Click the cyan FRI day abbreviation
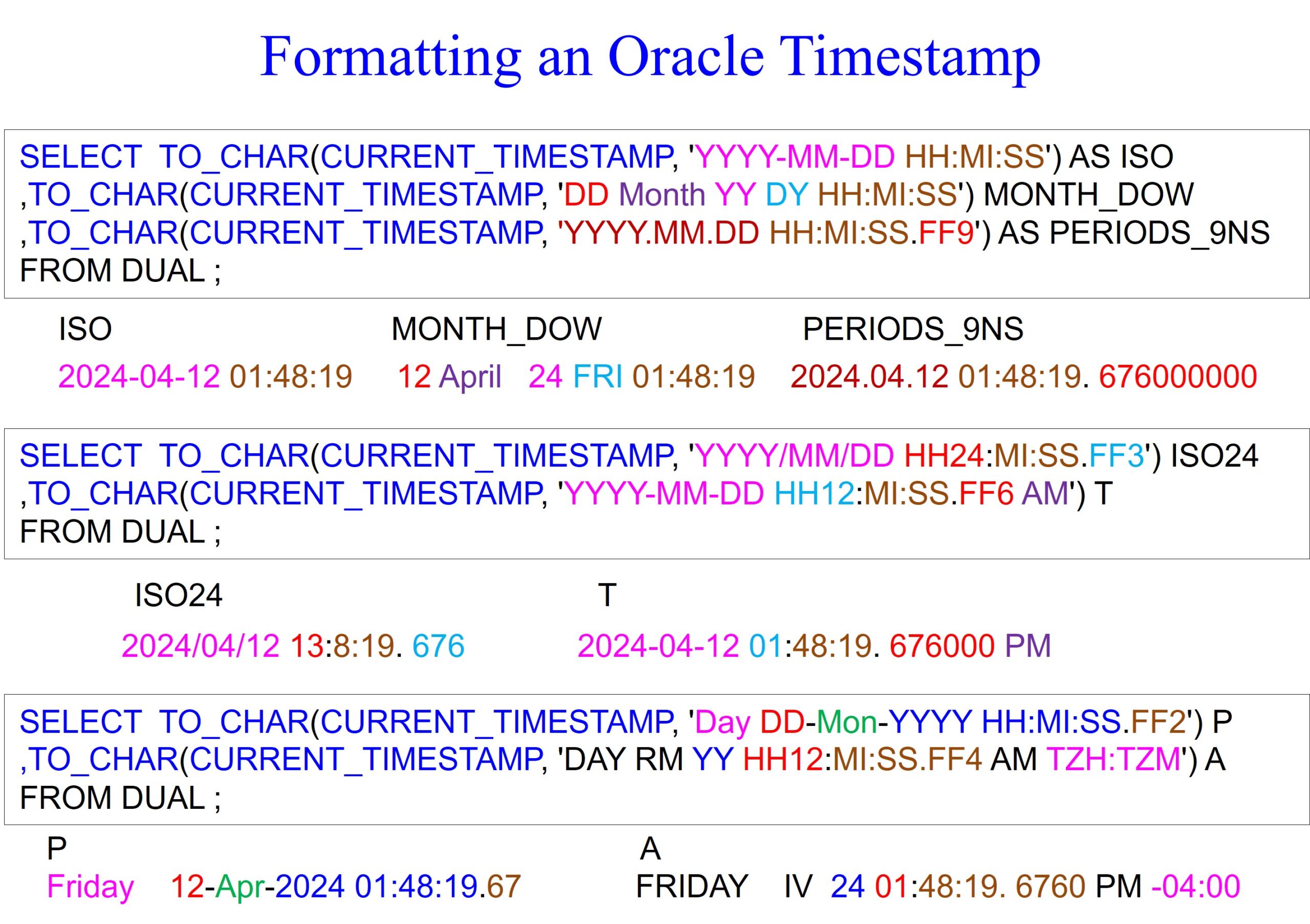This screenshot has width=1310, height=924. 597,377
